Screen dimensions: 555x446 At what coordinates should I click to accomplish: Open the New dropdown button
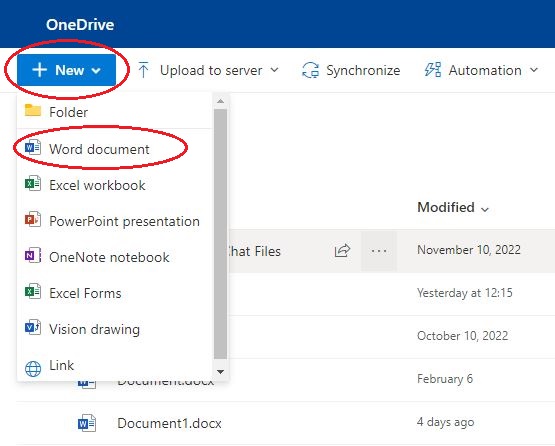coord(66,70)
